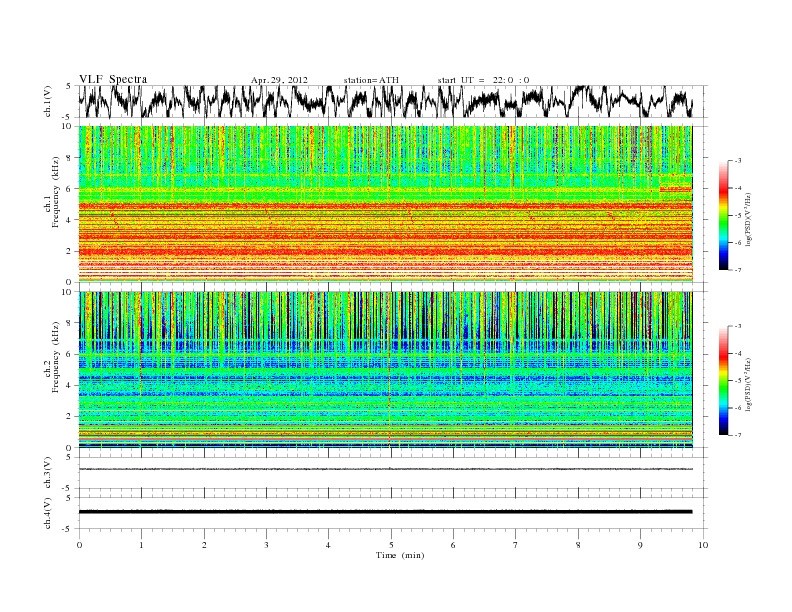Click the ch.1 spectrogram color scale bar
792x612 pixels.
tap(724, 215)
